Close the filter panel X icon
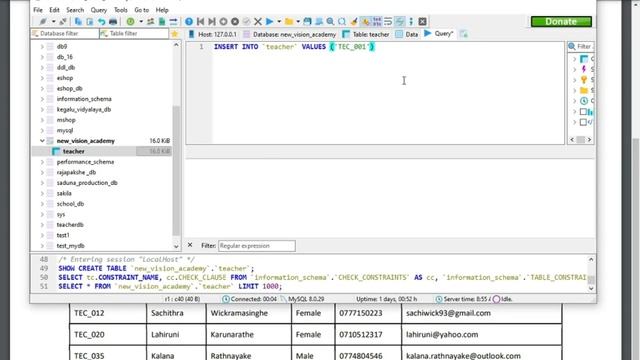The image size is (640, 360). point(190,245)
